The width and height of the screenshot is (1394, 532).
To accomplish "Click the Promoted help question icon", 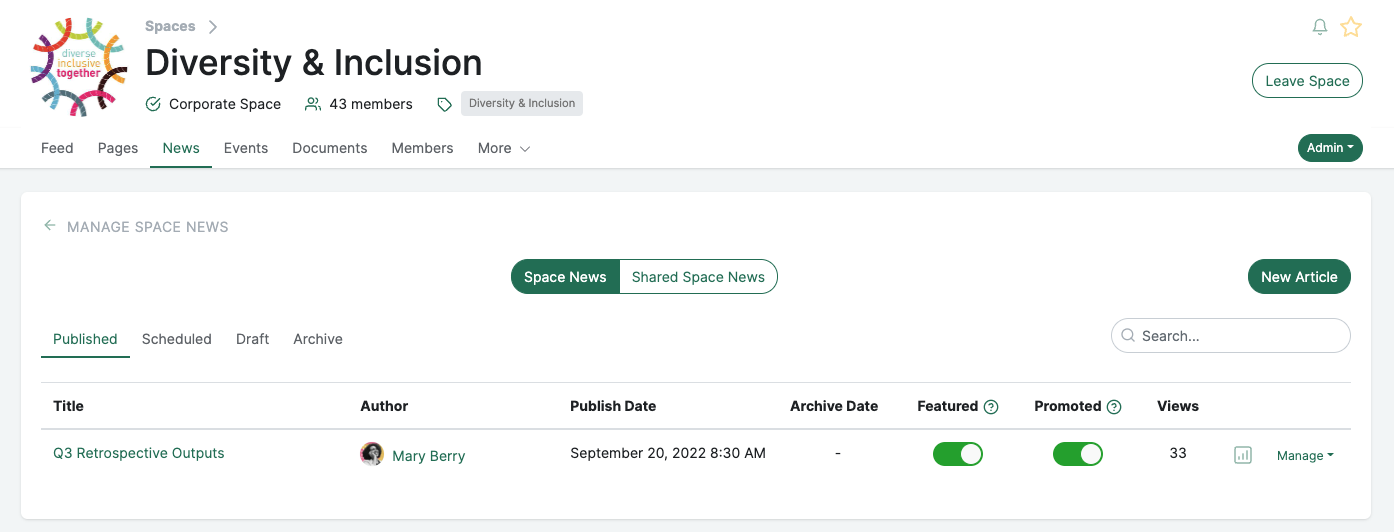I will point(1114,407).
